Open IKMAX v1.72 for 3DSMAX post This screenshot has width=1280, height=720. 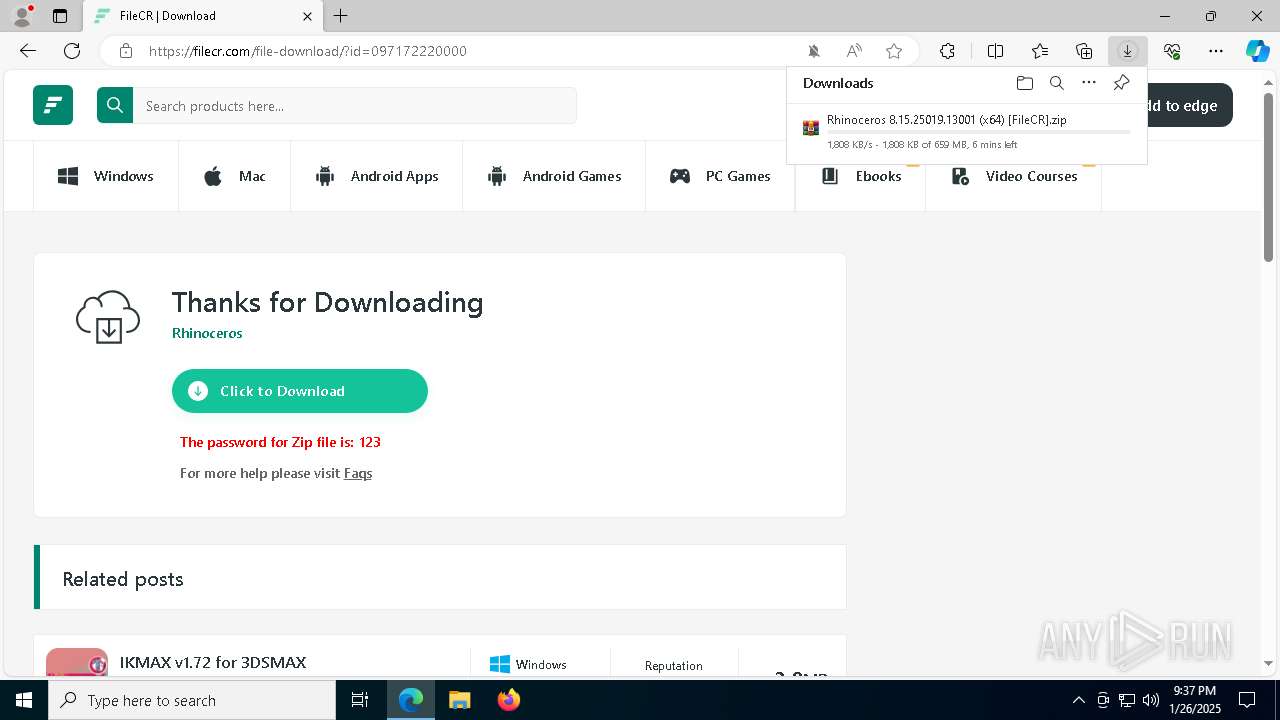click(x=213, y=662)
